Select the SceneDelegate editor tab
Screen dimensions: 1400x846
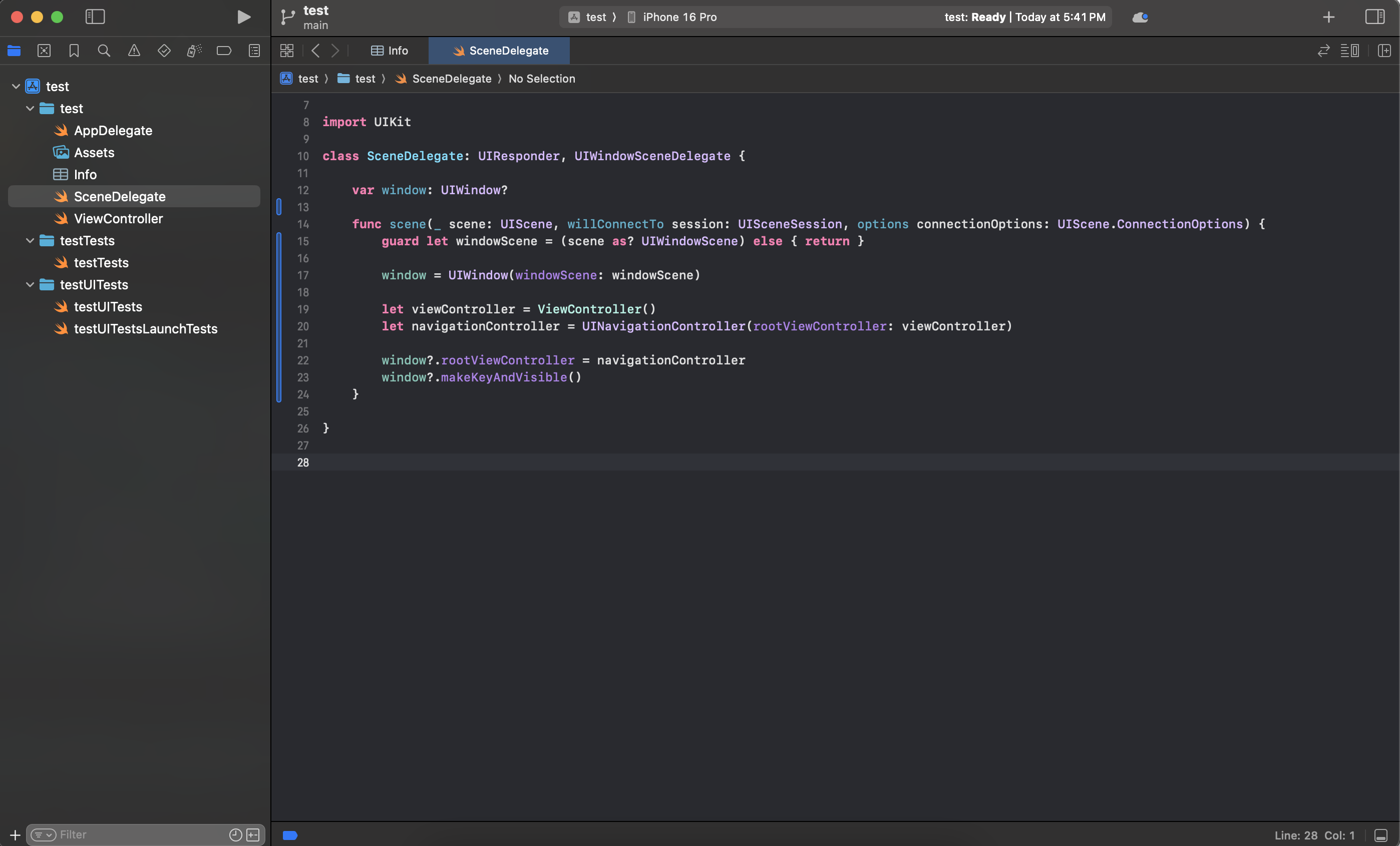[500, 51]
